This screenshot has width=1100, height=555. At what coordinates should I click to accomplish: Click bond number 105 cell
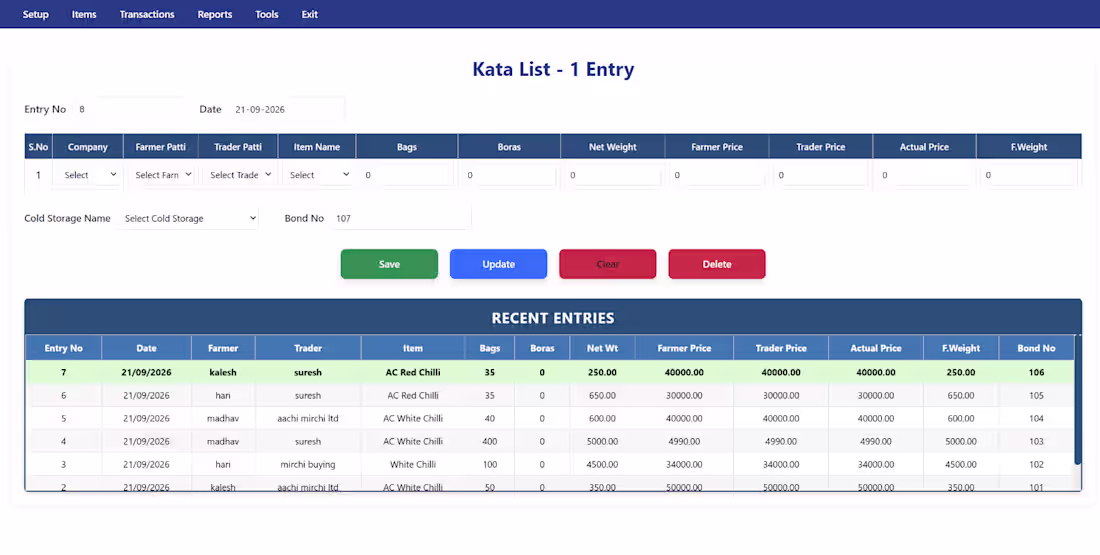tap(1037, 396)
